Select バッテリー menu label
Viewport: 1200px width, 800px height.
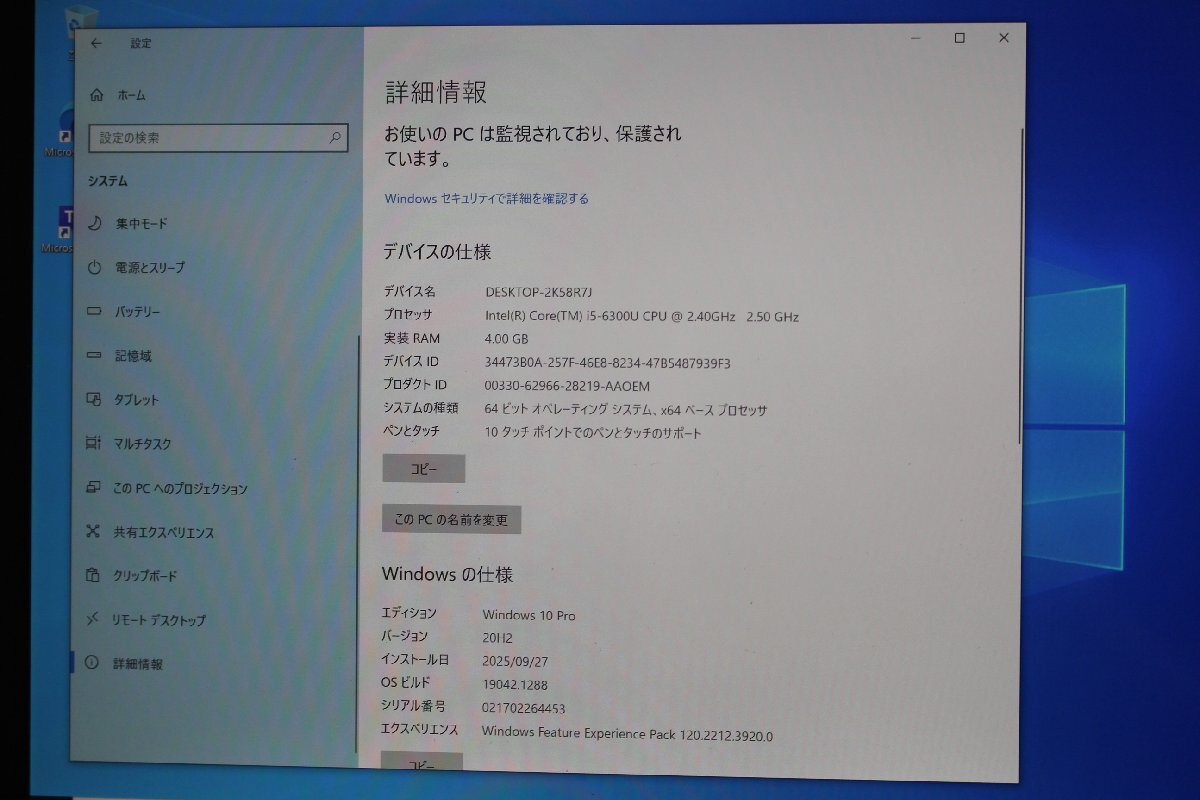[137, 312]
